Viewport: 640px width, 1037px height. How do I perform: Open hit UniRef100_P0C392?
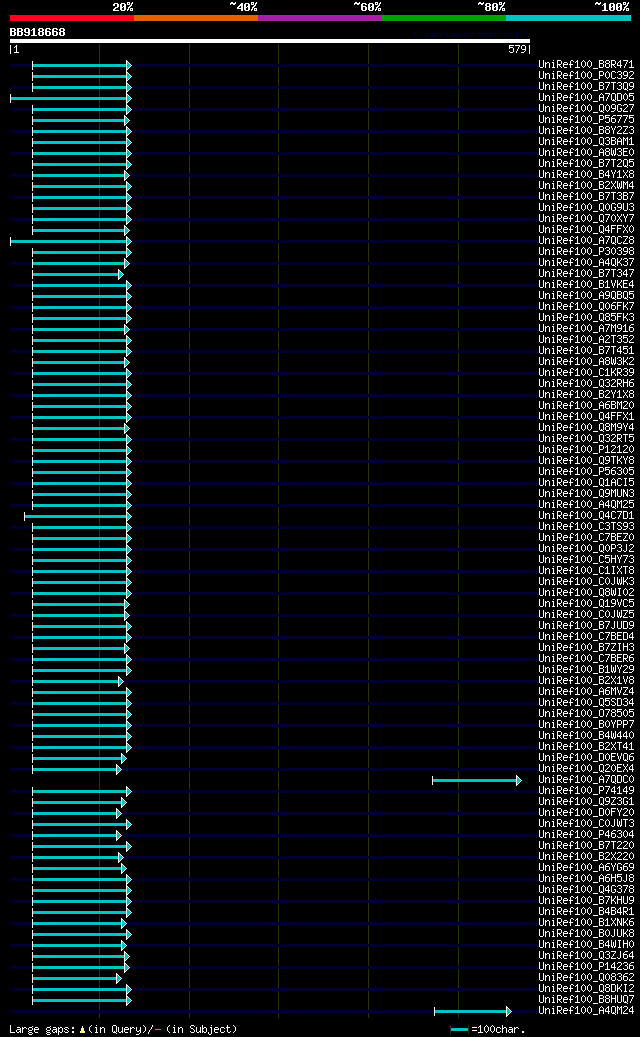point(586,75)
